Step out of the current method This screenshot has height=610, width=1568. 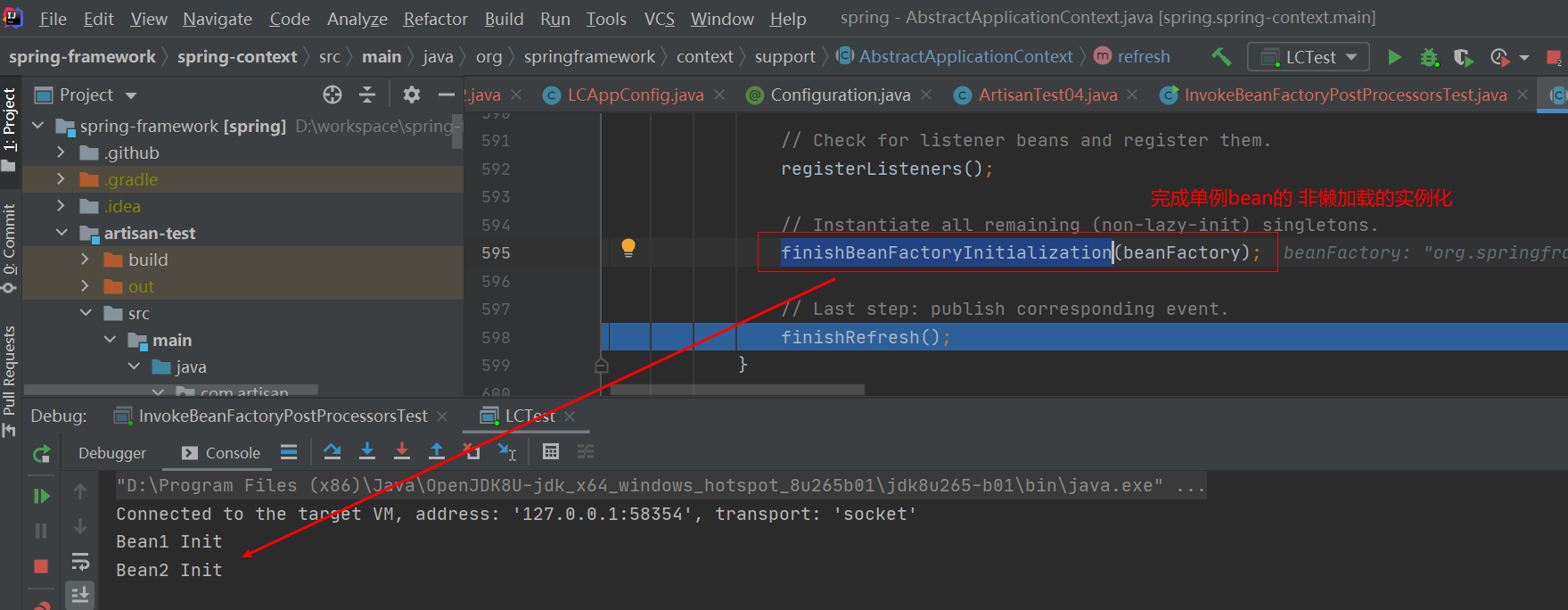(437, 452)
